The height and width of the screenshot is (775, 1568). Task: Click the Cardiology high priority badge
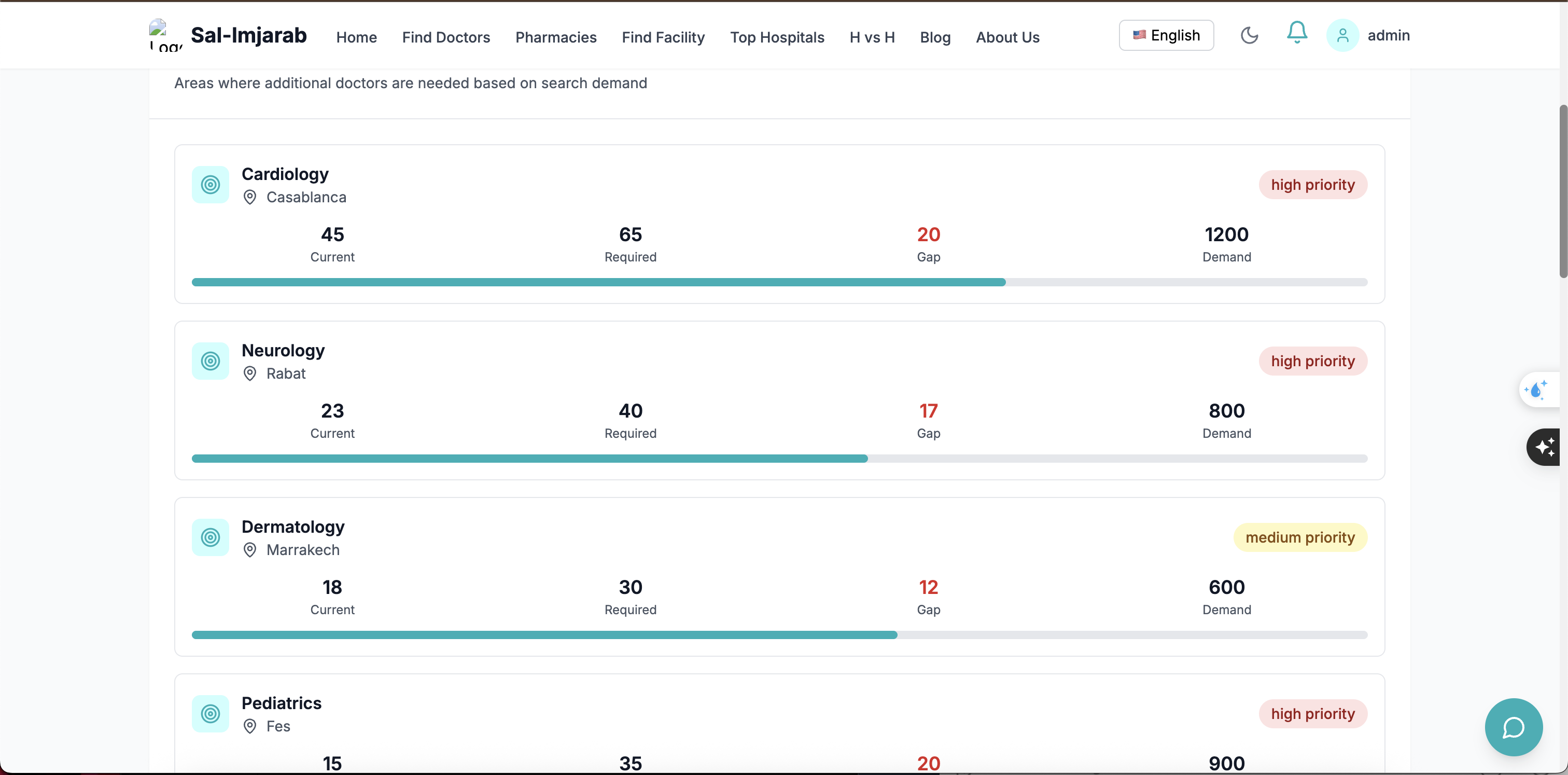(x=1312, y=185)
